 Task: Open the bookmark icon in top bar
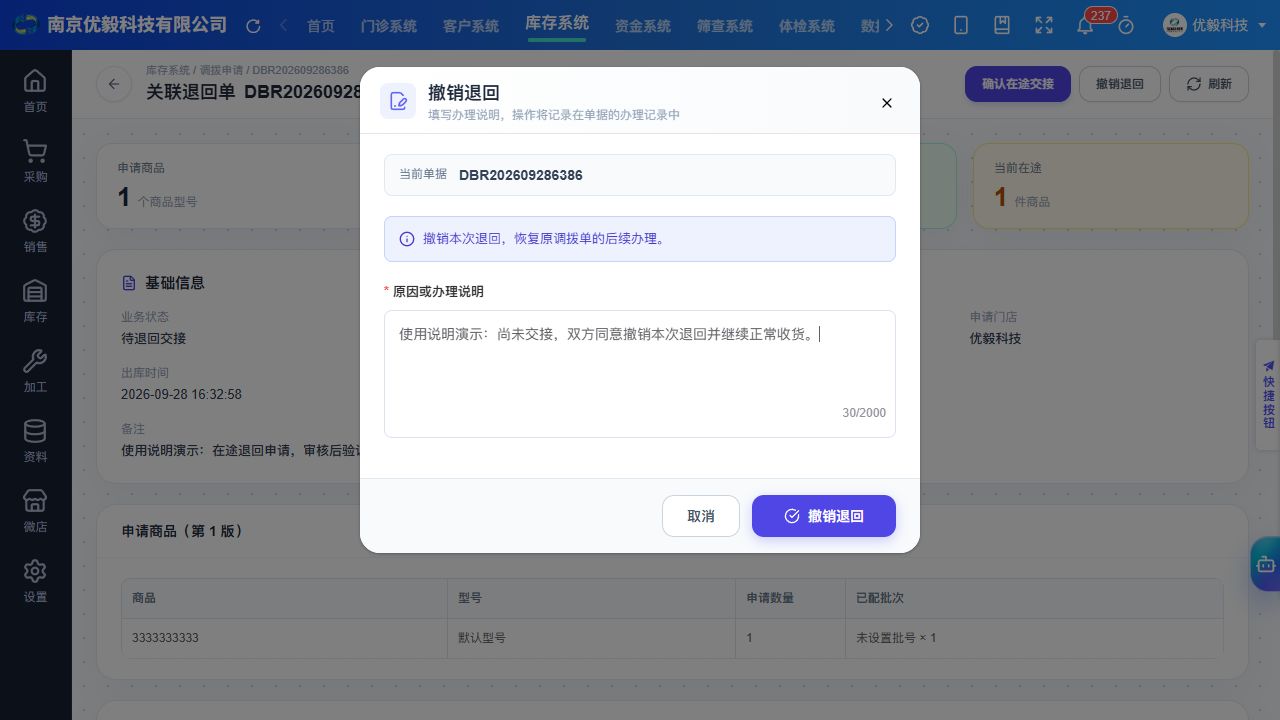[x=1002, y=25]
